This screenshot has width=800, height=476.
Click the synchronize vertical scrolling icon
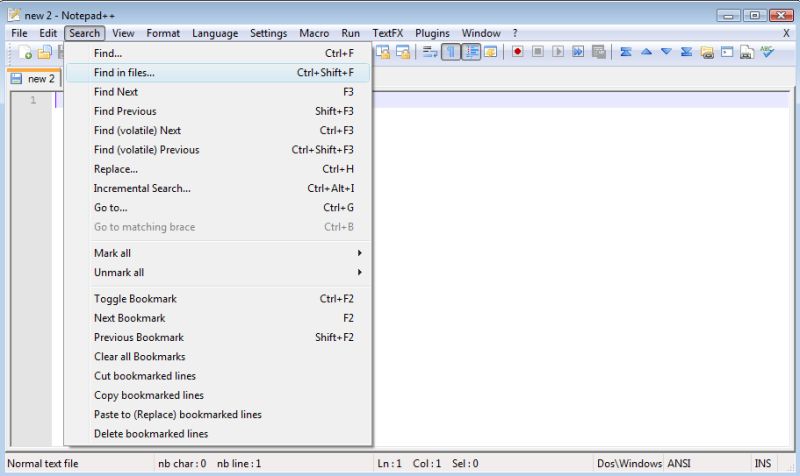(383, 52)
